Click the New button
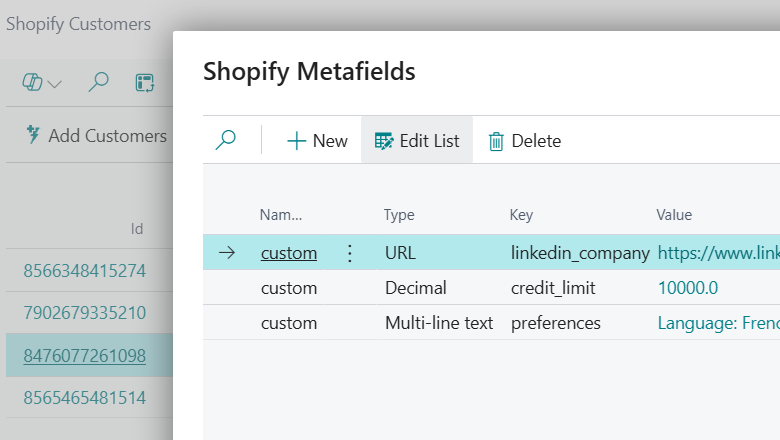This screenshot has width=780, height=440. (317, 141)
